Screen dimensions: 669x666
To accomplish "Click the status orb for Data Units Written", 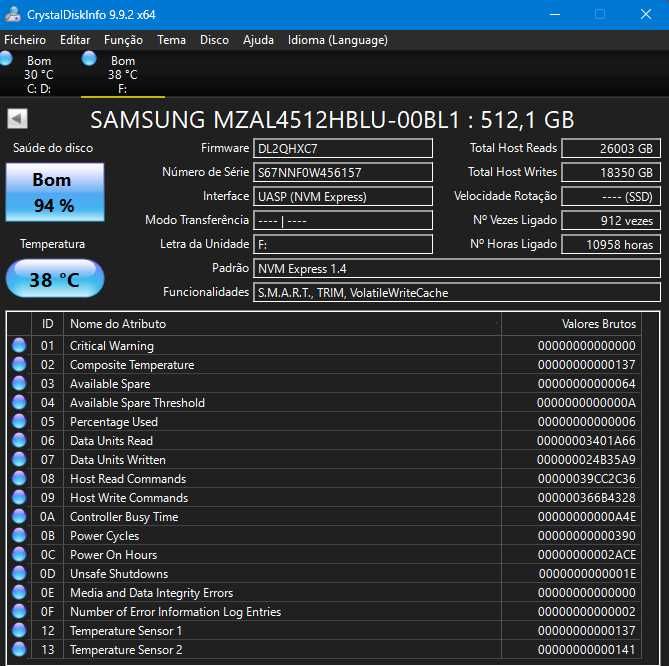I will pyautogui.click(x=19, y=460).
